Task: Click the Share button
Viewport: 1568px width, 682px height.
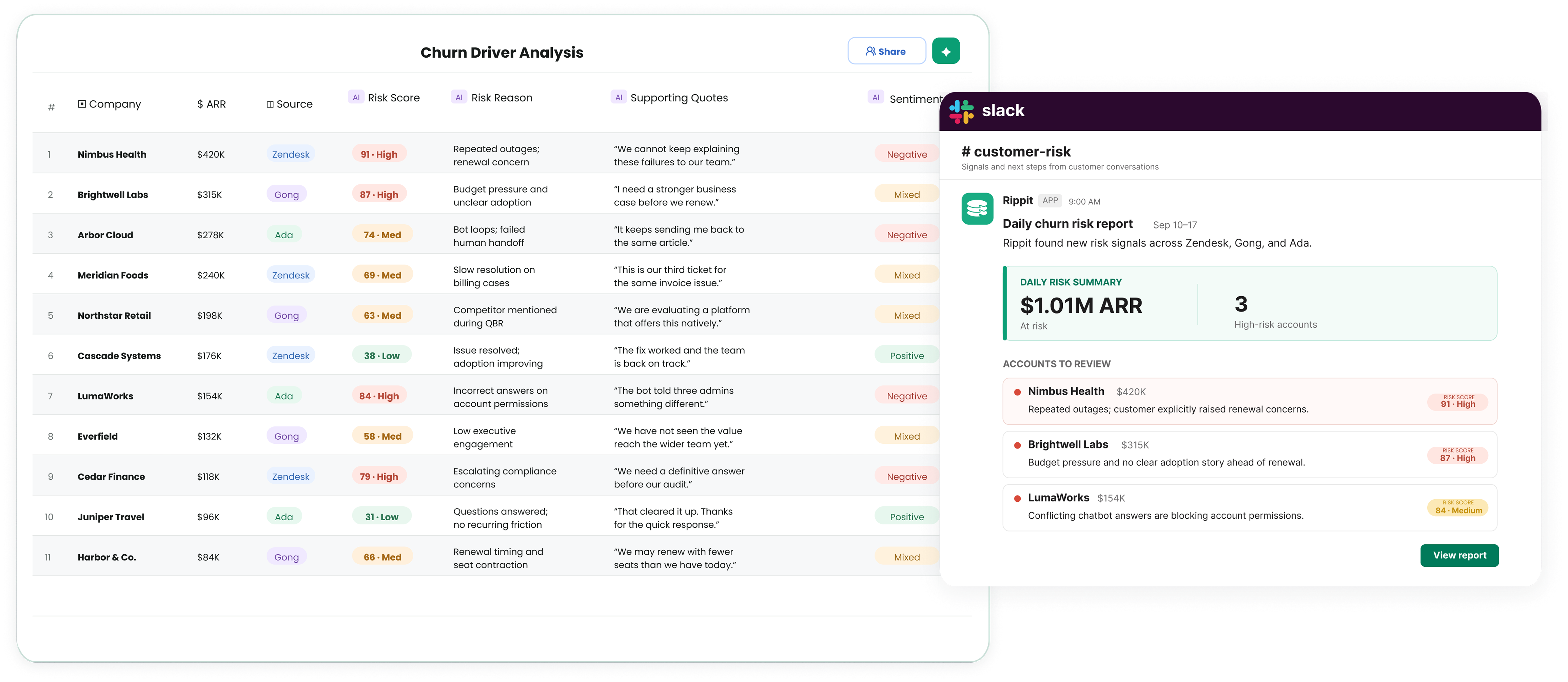Action: click(886, 51)
